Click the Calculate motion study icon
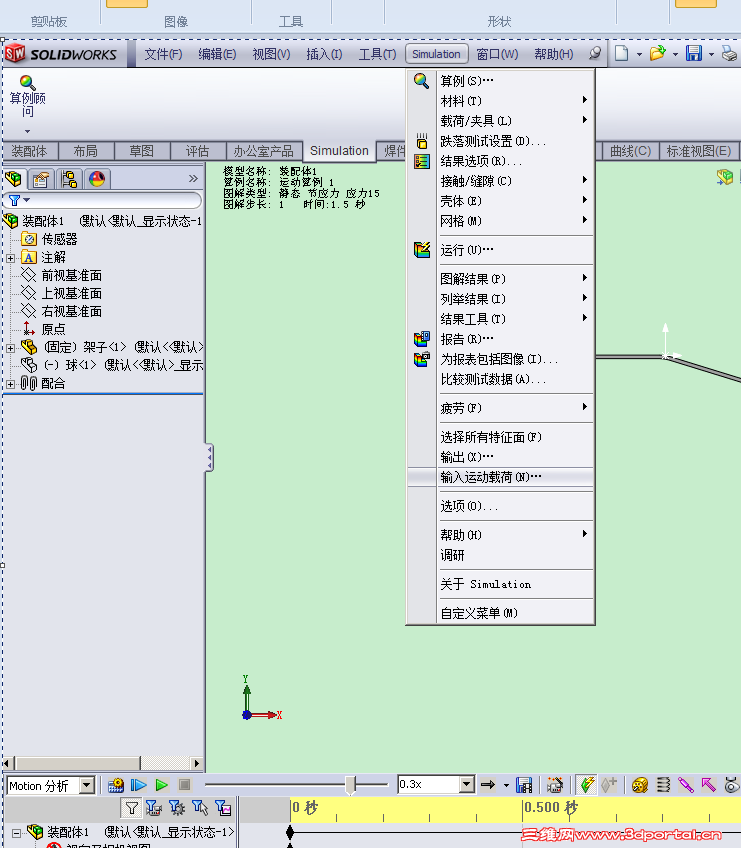 point(115,785)
